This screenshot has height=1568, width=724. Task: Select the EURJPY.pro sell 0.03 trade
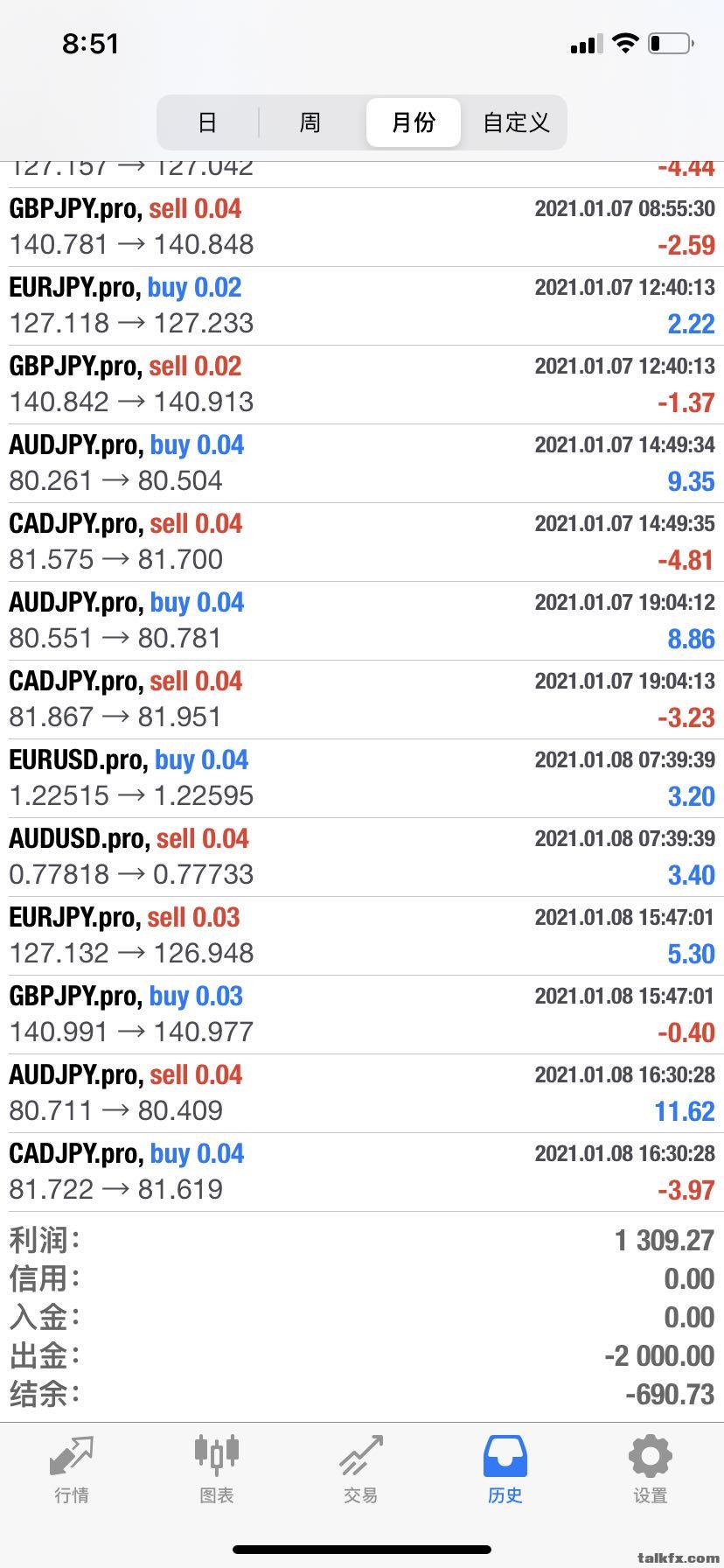[362, 935]
